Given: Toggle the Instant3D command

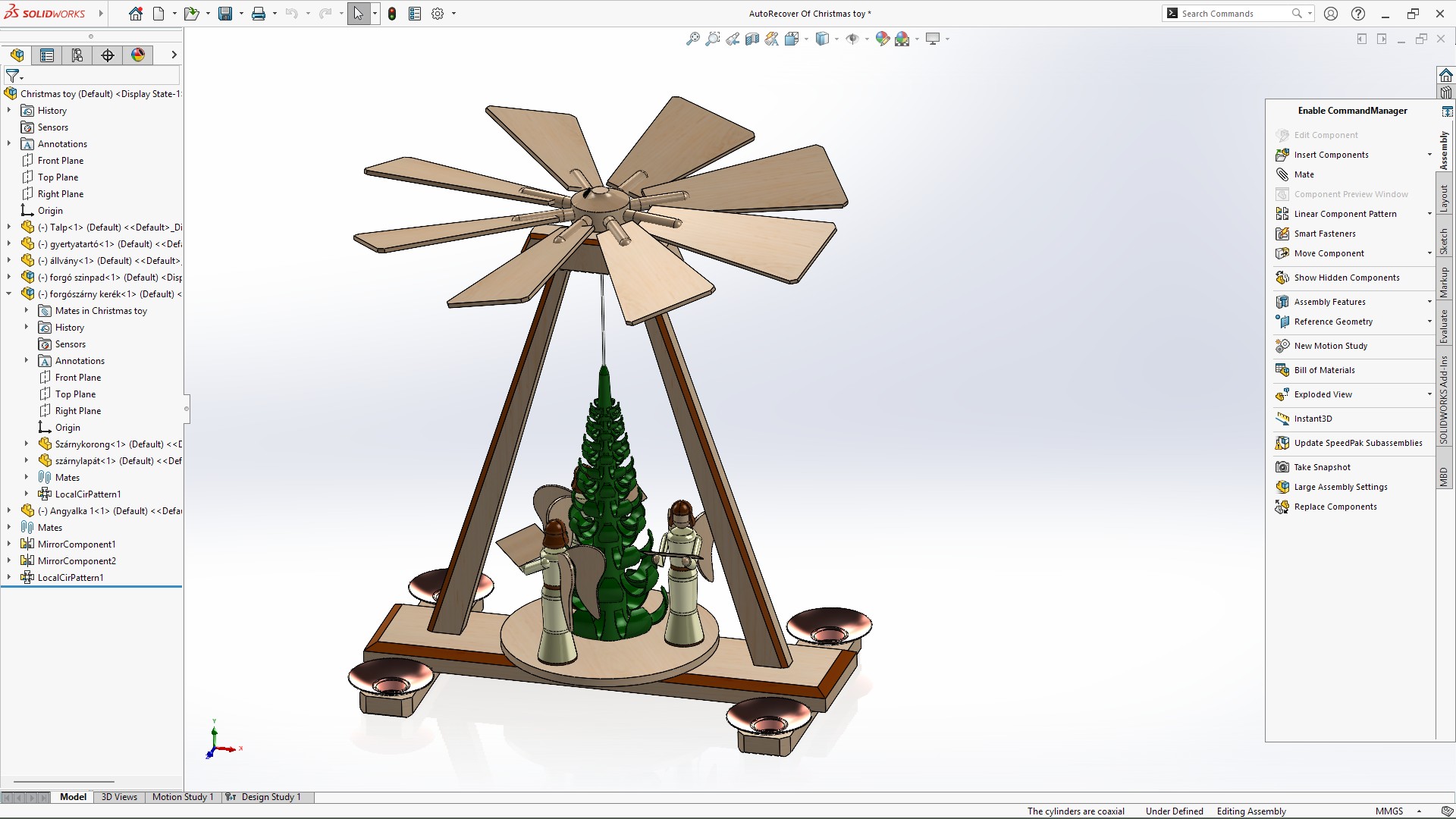Looking at the screenshot, I should point(1313,419).
